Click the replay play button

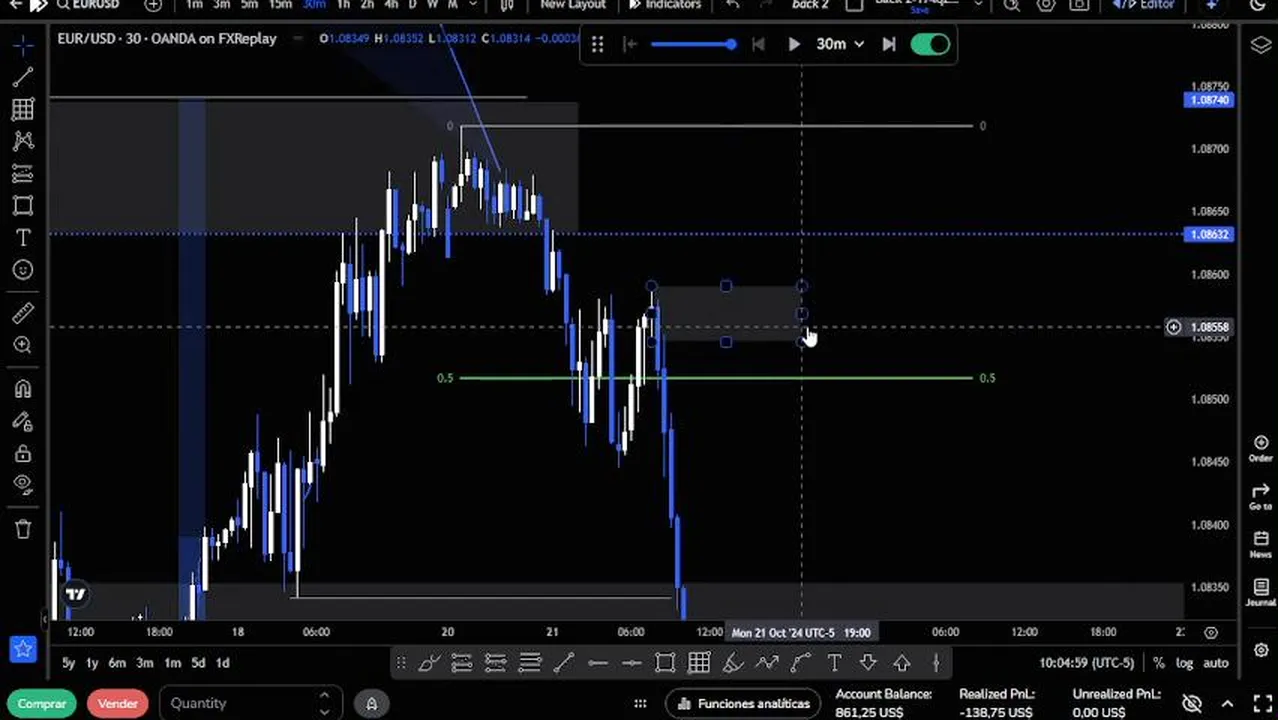794,44
